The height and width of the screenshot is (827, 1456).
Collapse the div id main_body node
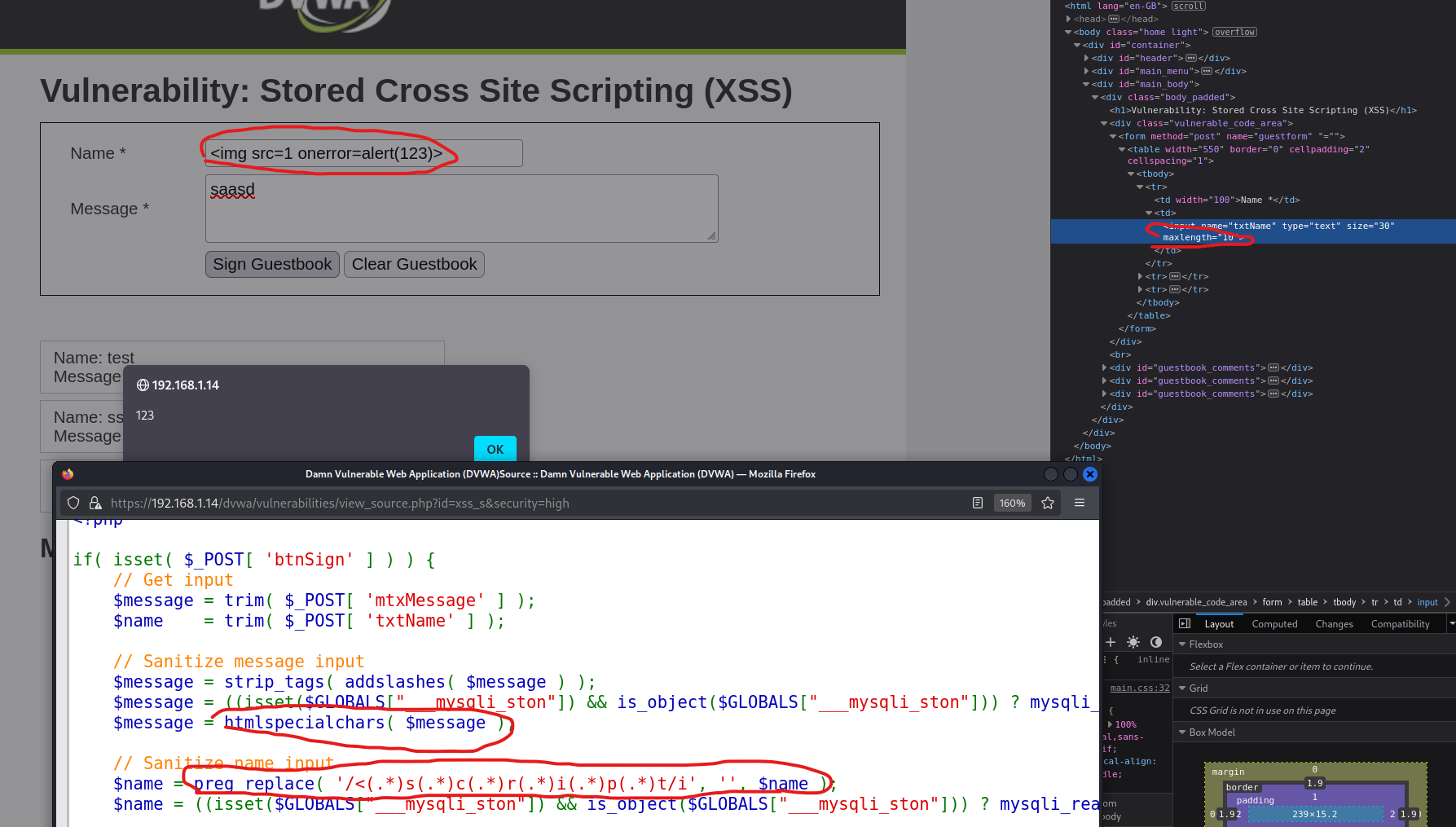click(x=1086, y=84)
